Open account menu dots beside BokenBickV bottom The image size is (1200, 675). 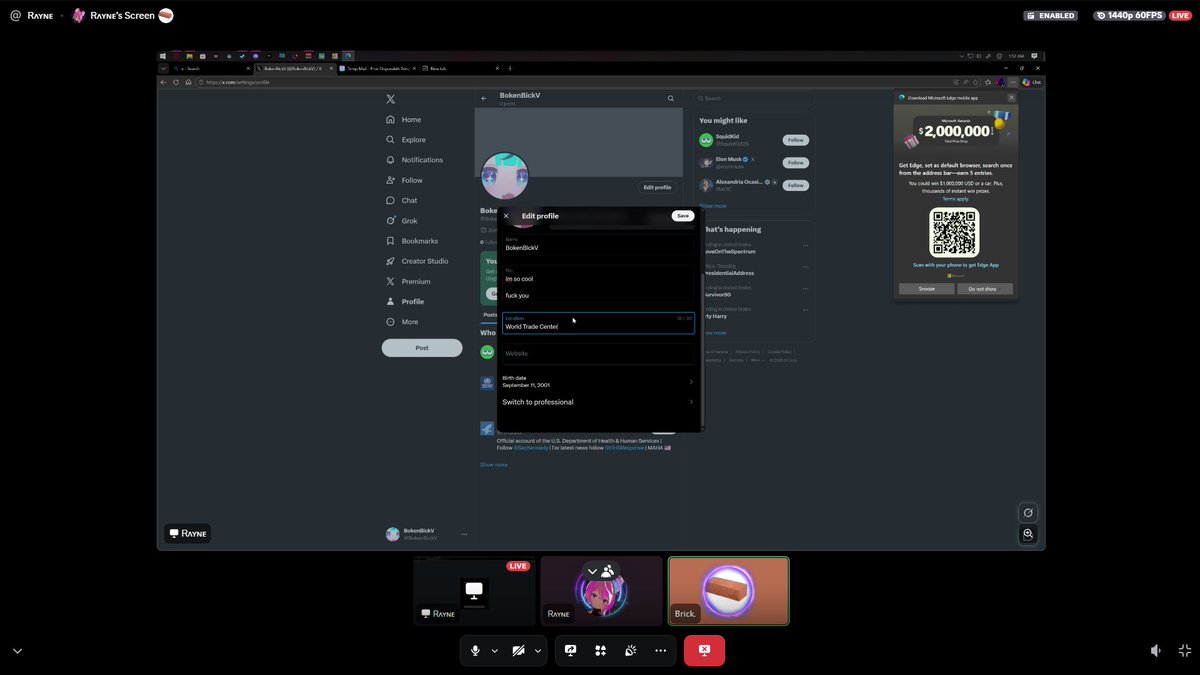463,535
